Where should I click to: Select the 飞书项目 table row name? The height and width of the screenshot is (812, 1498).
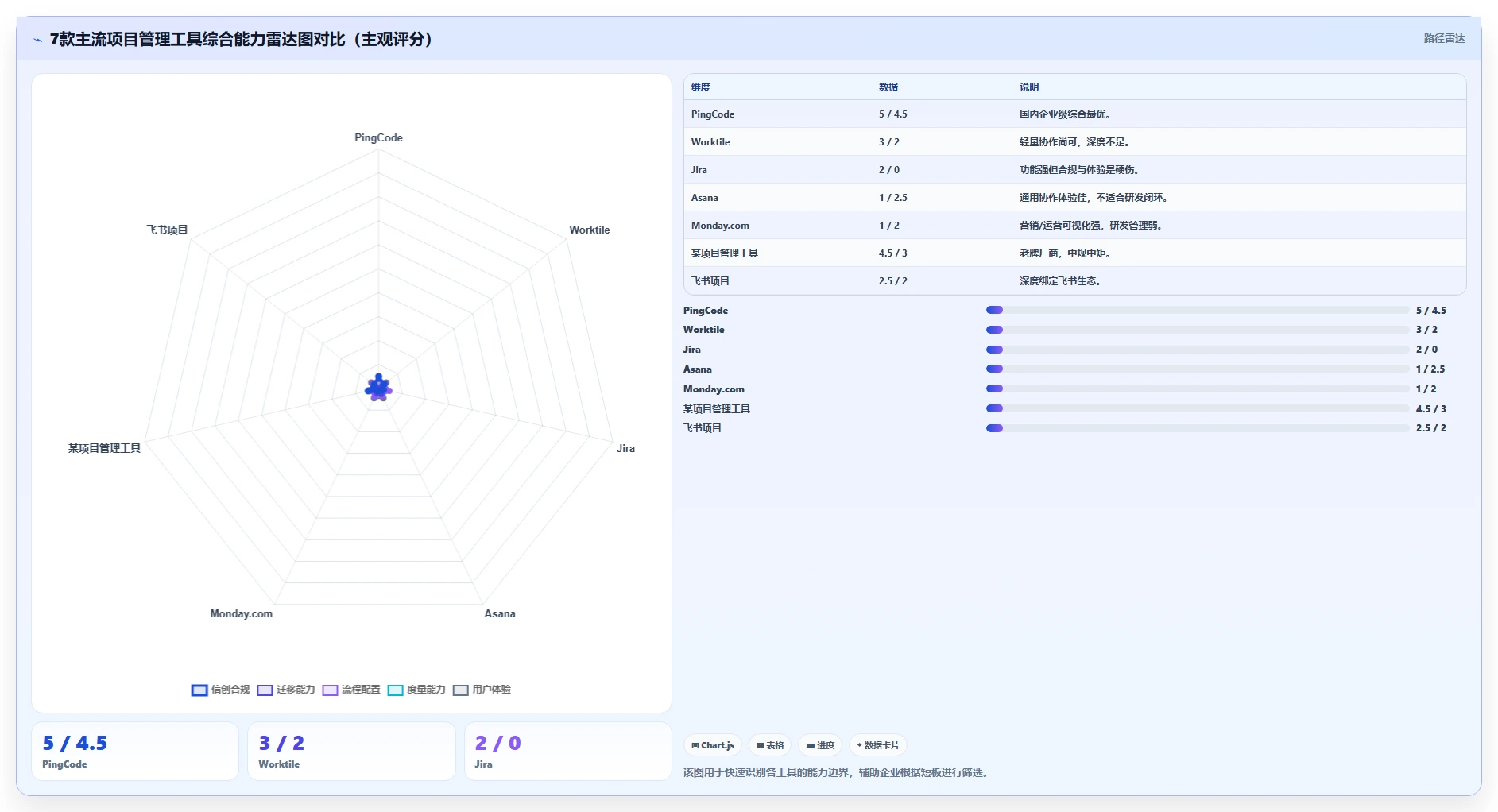tap(710, 281)
